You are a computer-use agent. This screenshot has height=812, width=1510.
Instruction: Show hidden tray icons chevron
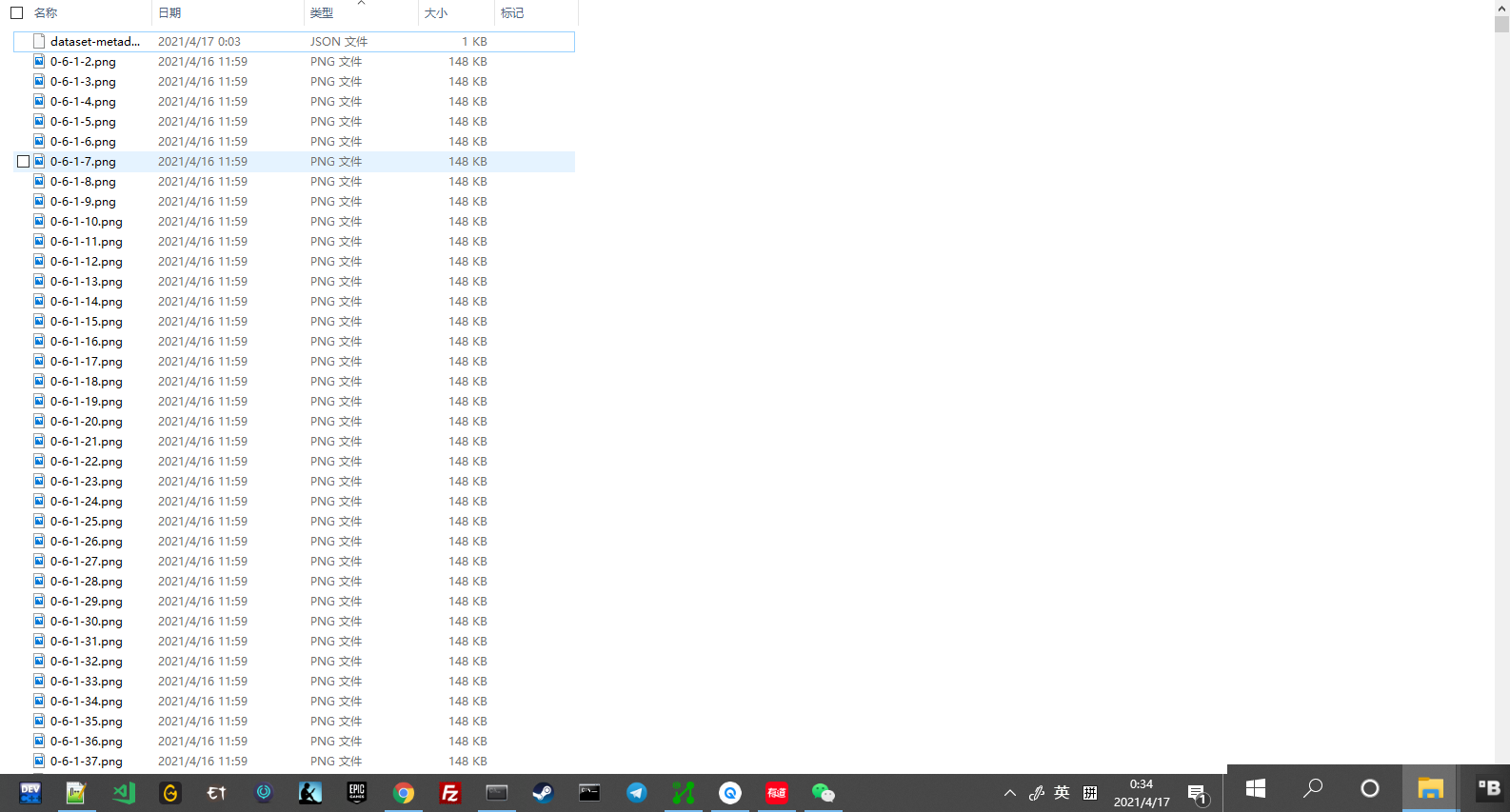point(1010,792)
